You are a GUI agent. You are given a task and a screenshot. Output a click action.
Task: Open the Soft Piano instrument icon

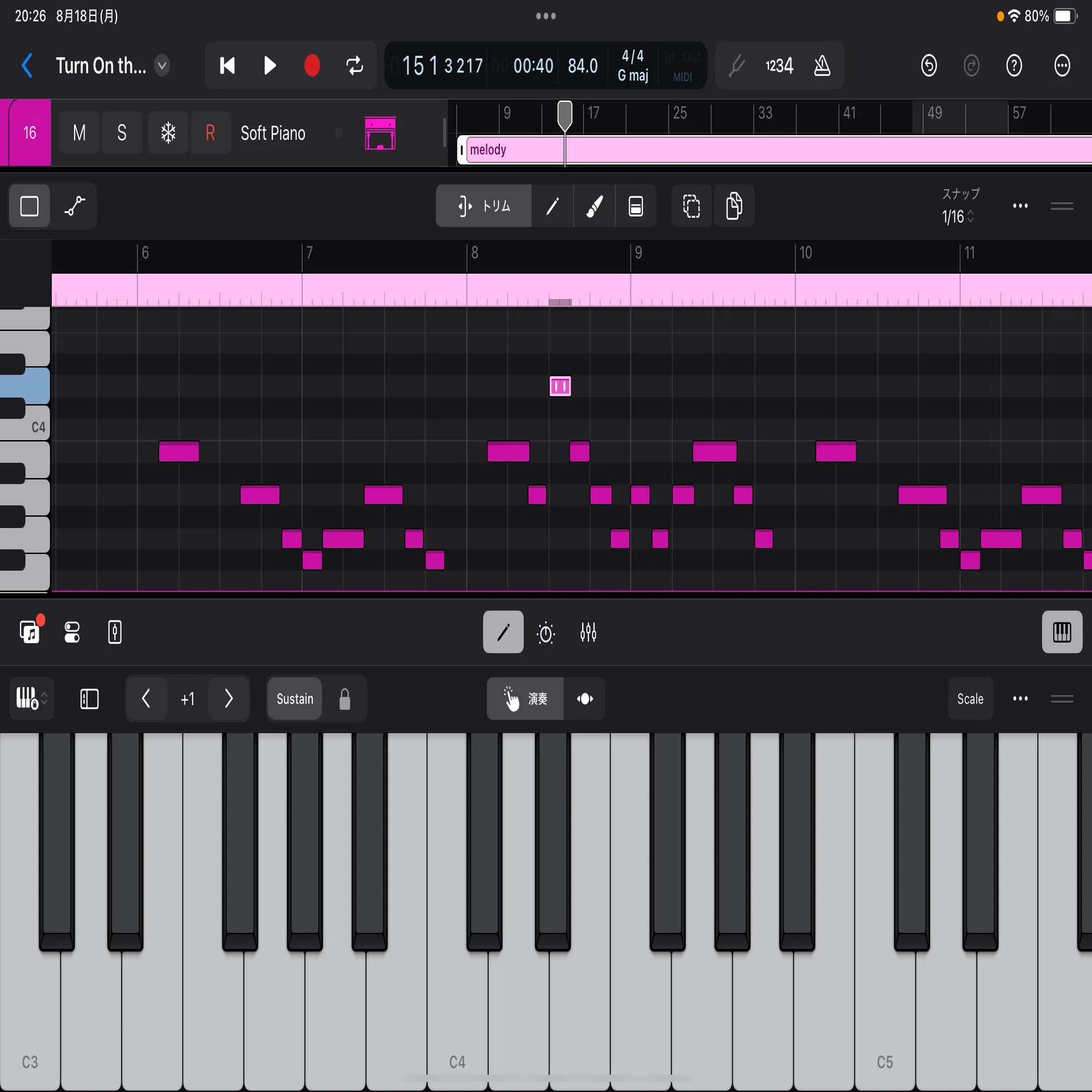[380, 133]
